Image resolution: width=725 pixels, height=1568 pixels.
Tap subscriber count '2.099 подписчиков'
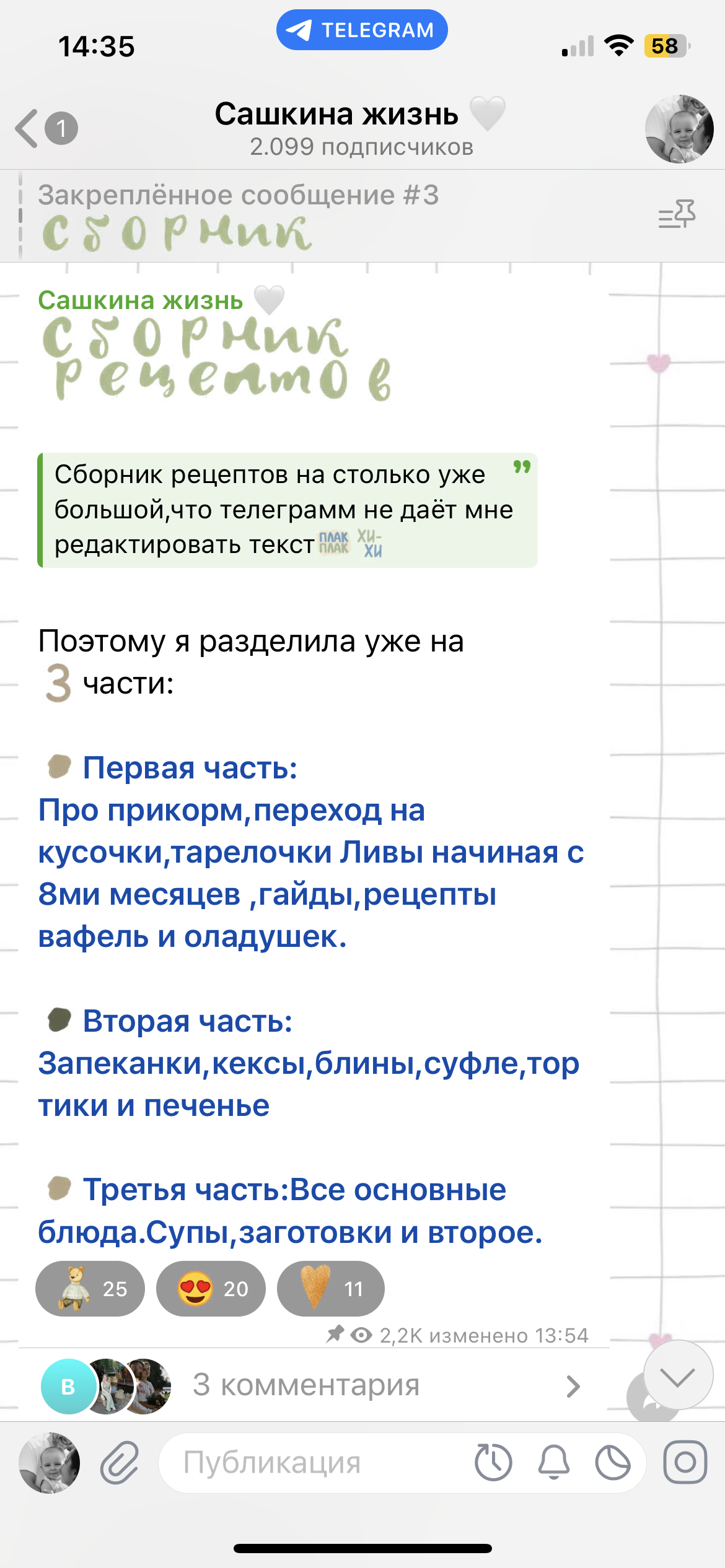tap(362, 147)
